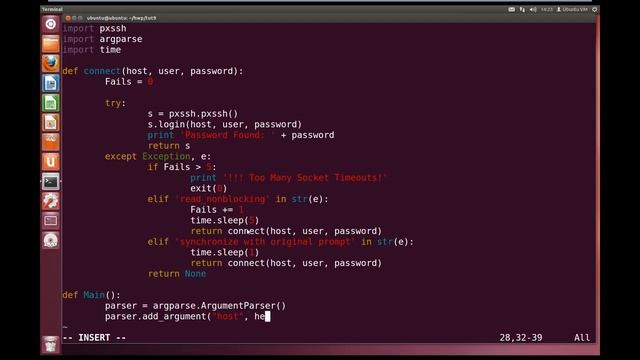
Task: Click the 'parser = argparse.ArgumentParser()' line
Action: (196, 306)
